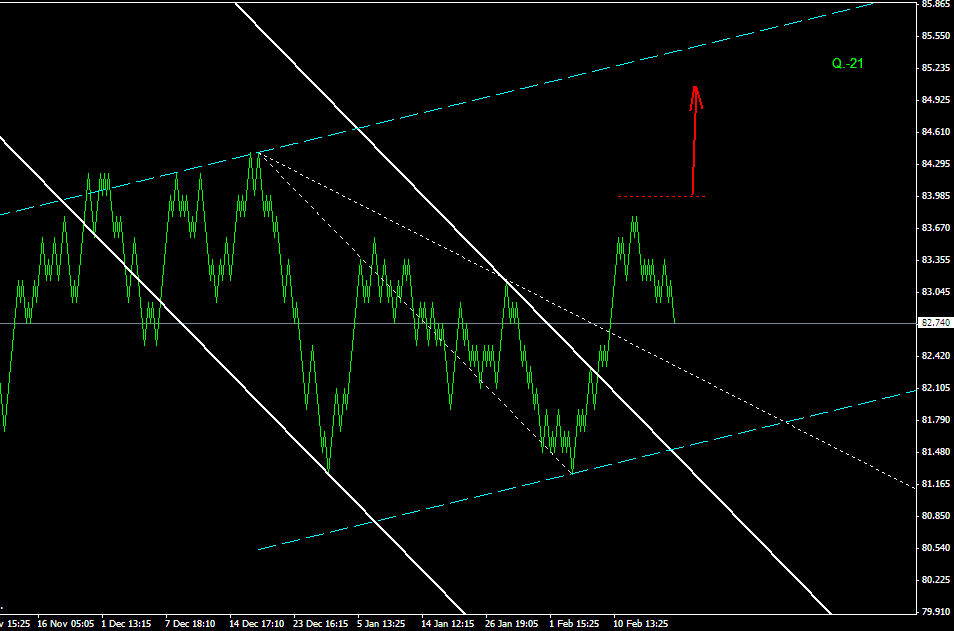Click the 82.105 price scale value
The height and width of the screenshot is (631, 954).
pyautogui.click(x=936, y=388)
